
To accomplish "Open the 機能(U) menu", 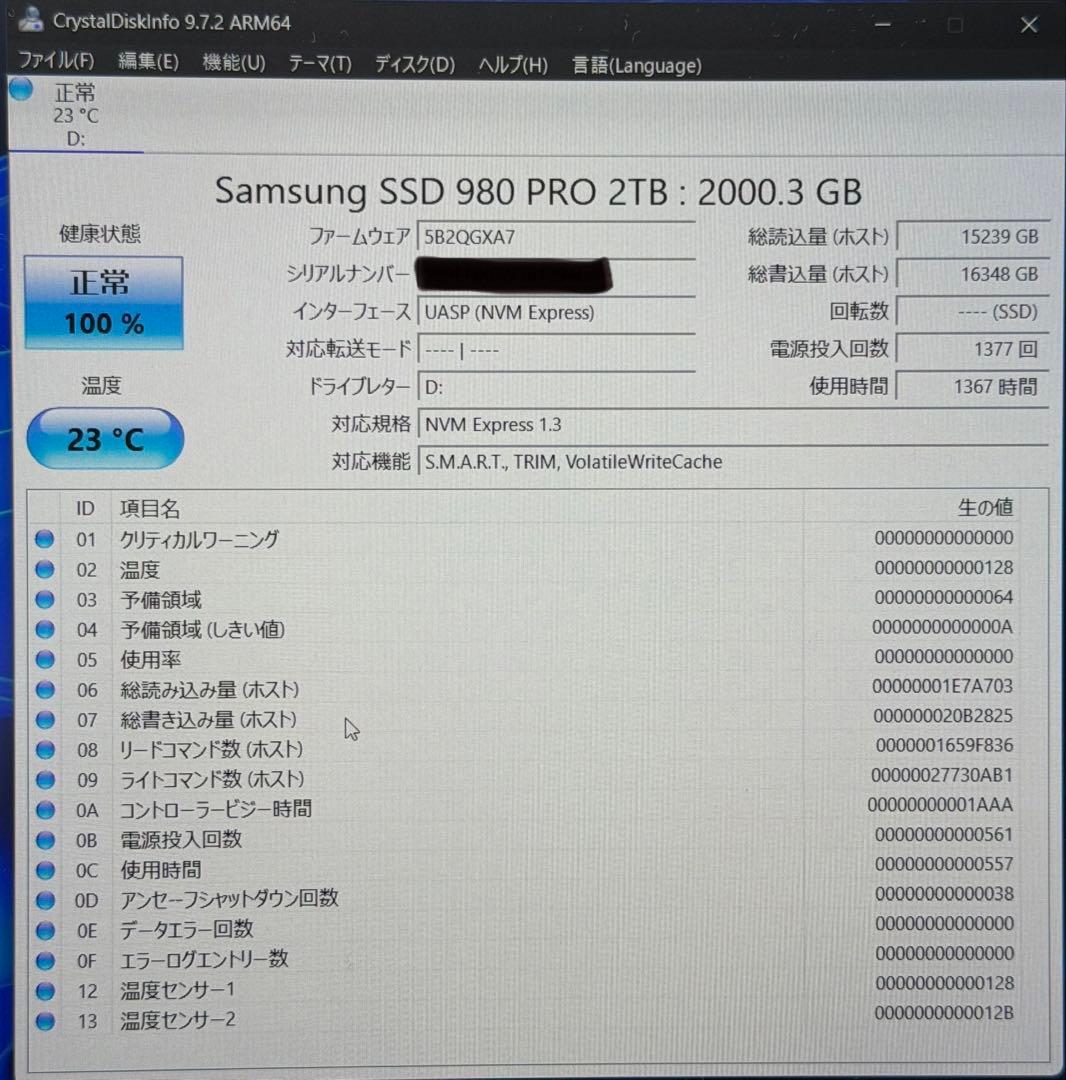I will click(232, 65).
